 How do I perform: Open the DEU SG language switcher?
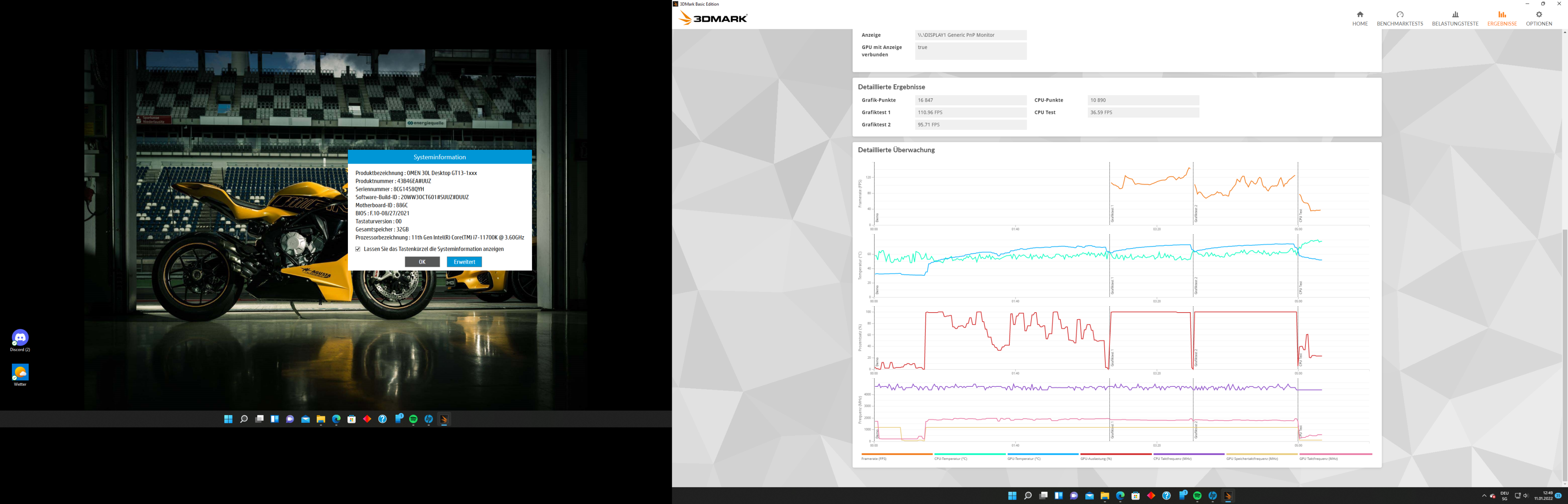coord(1504,495)
